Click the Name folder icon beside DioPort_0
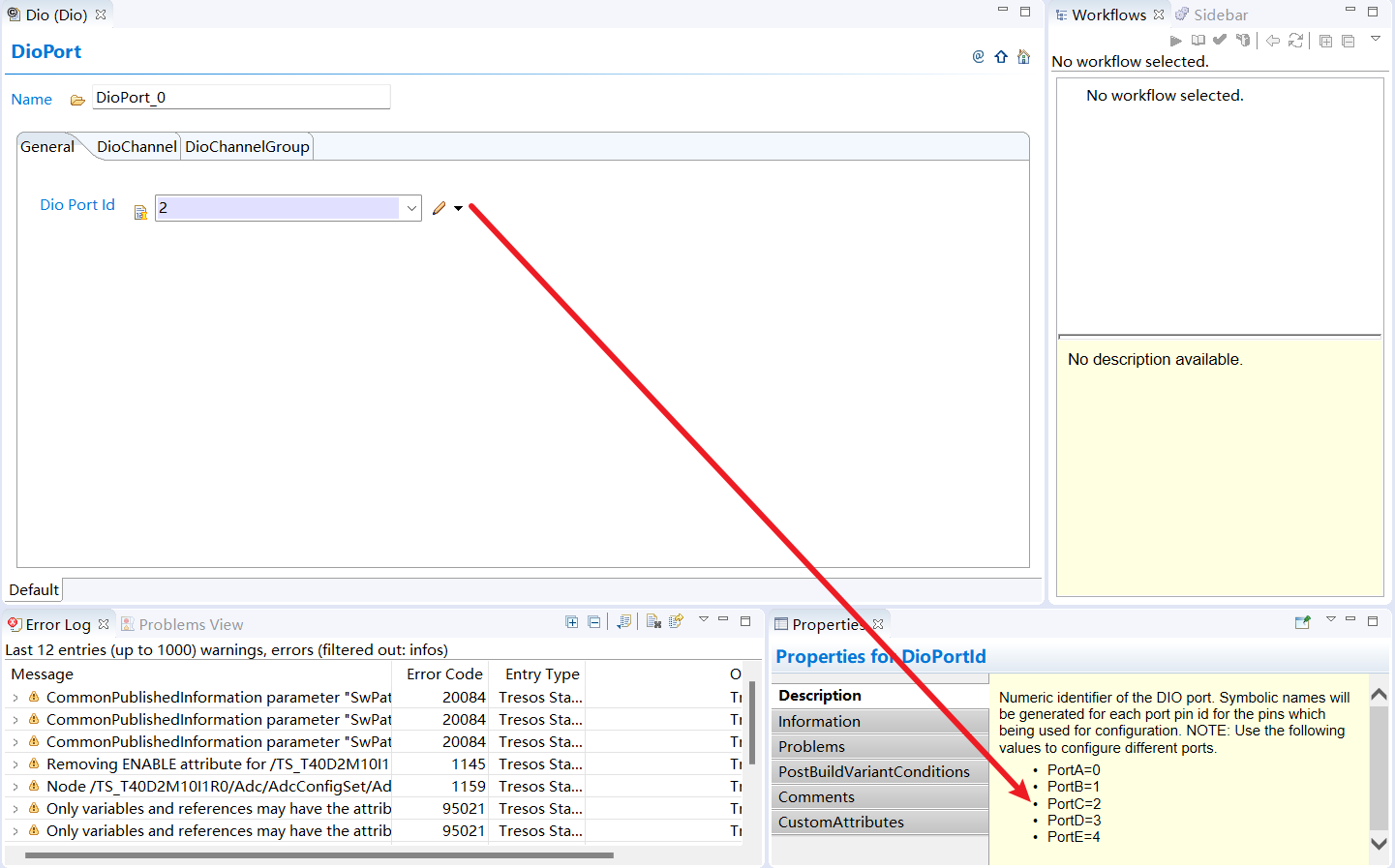1395x868 pixels. [x=77, y=100]
